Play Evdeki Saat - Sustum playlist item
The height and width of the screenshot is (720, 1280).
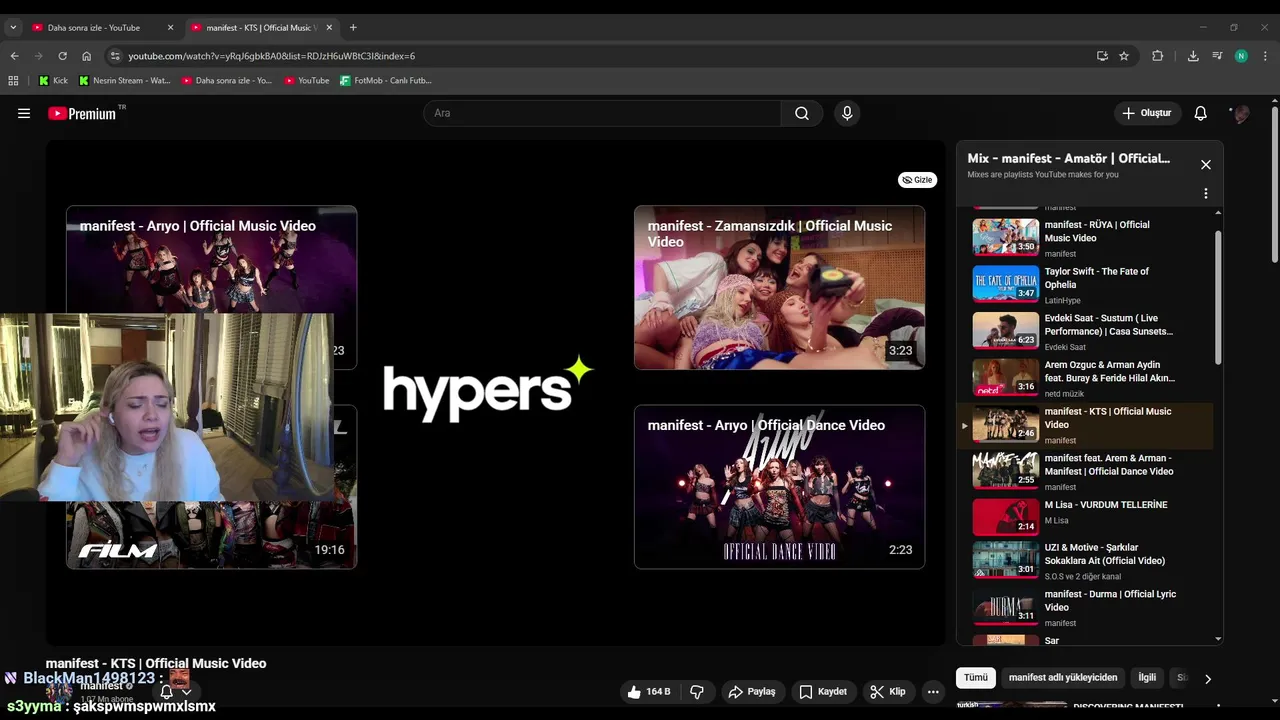[x=1092, y=331]
